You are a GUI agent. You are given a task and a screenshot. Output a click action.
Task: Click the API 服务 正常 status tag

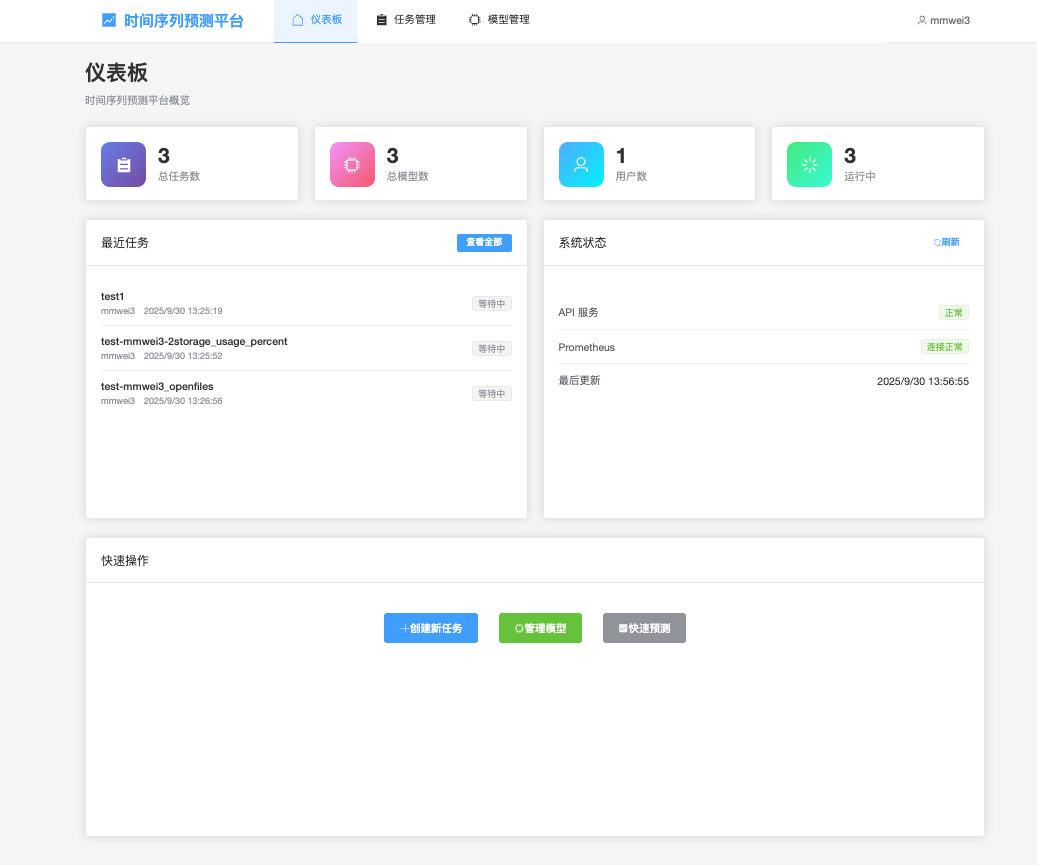click(954, 313)
